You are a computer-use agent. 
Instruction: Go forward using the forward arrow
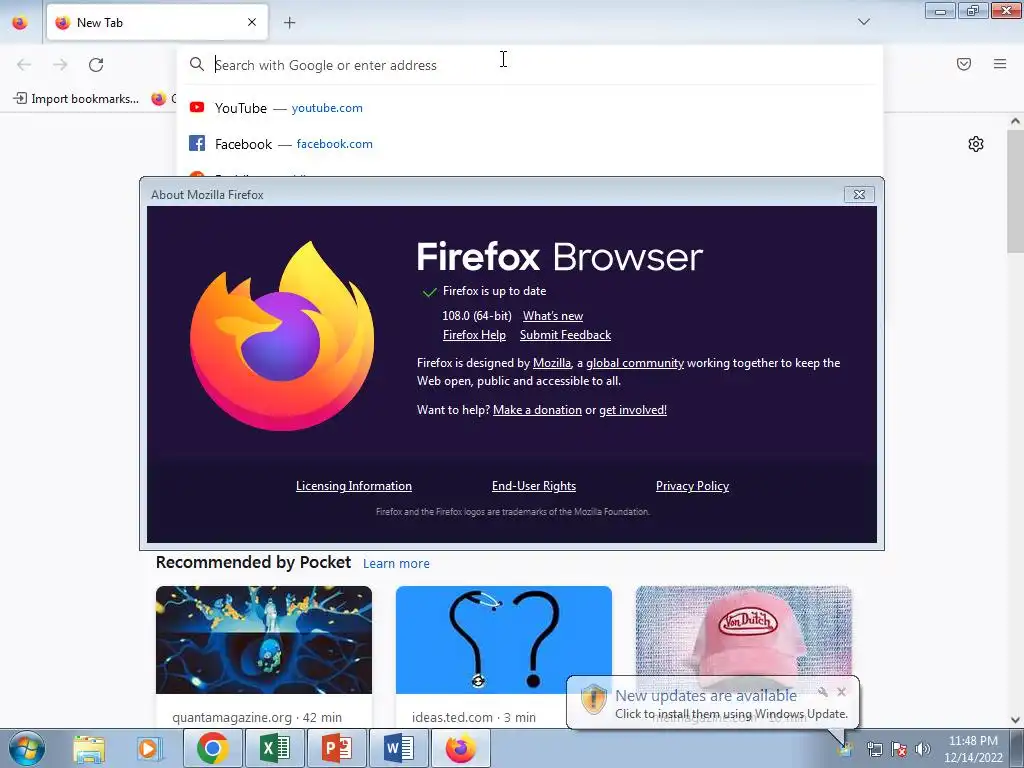[x=60, y=65]
